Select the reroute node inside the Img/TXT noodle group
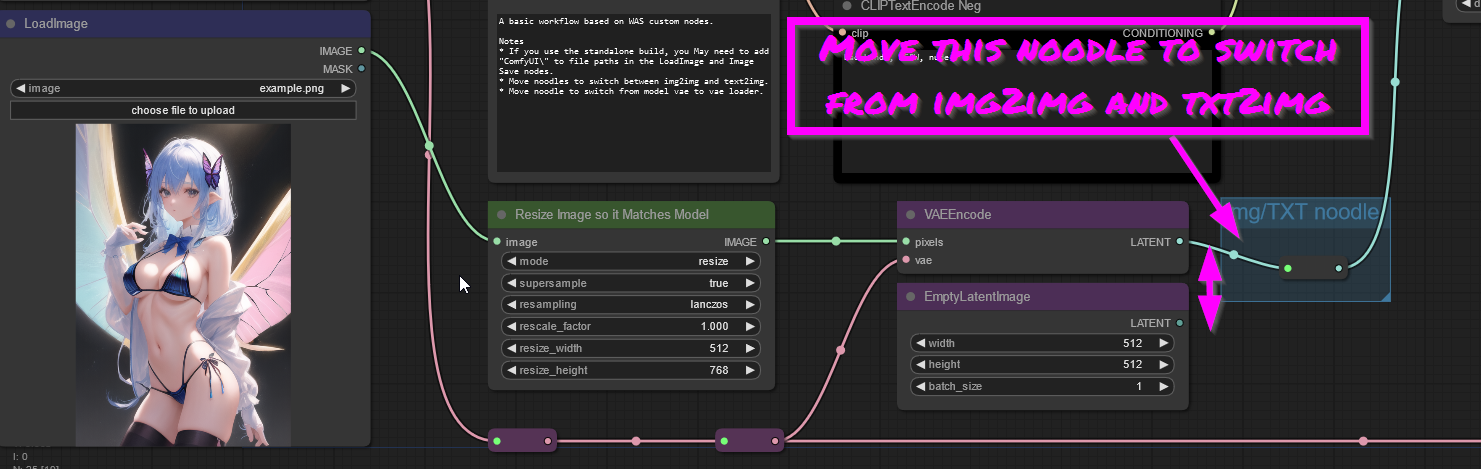Viewport: 1481px width, 469px height. coord(1314,268)
